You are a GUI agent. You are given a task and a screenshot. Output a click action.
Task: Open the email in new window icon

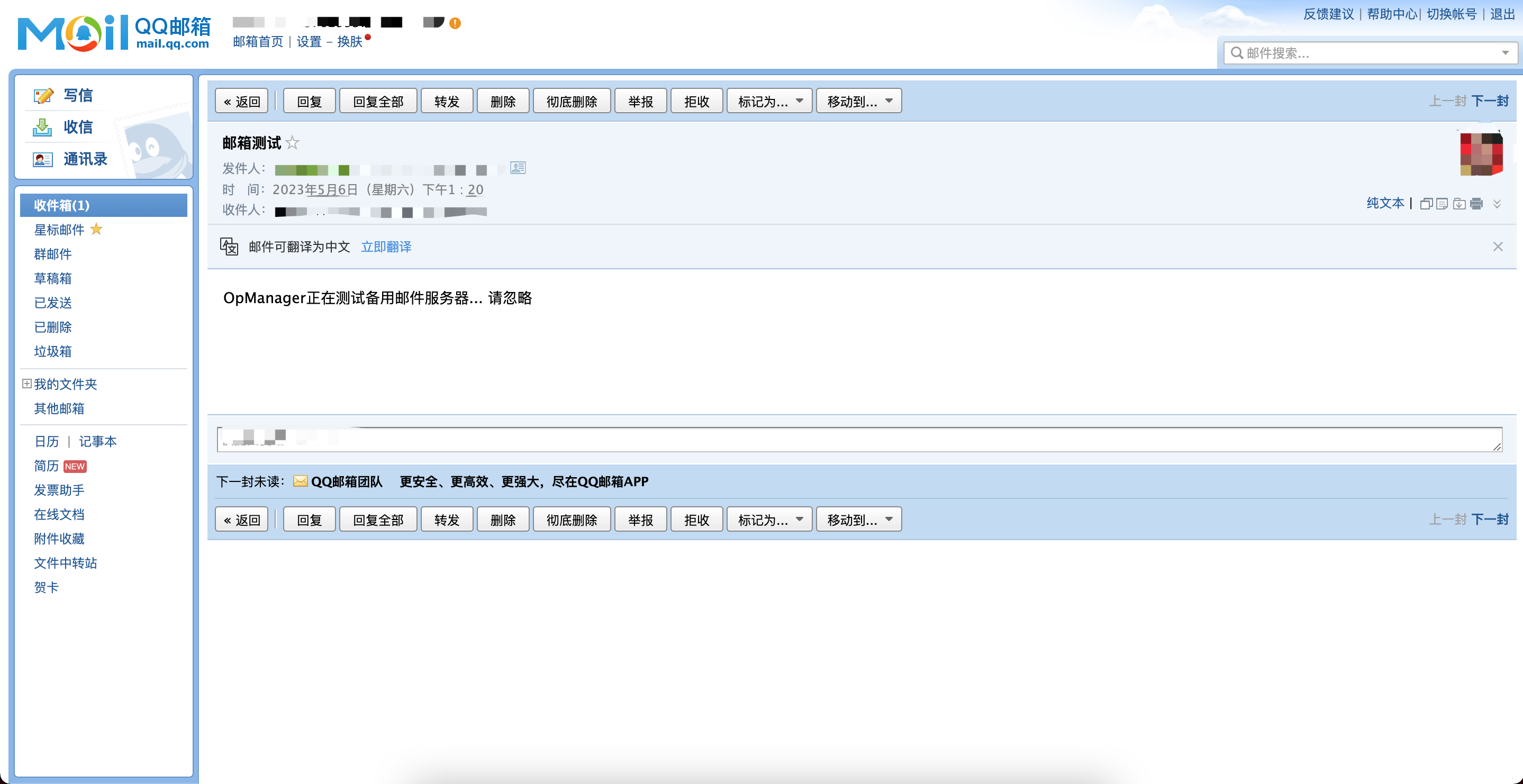coord(1426,204)
